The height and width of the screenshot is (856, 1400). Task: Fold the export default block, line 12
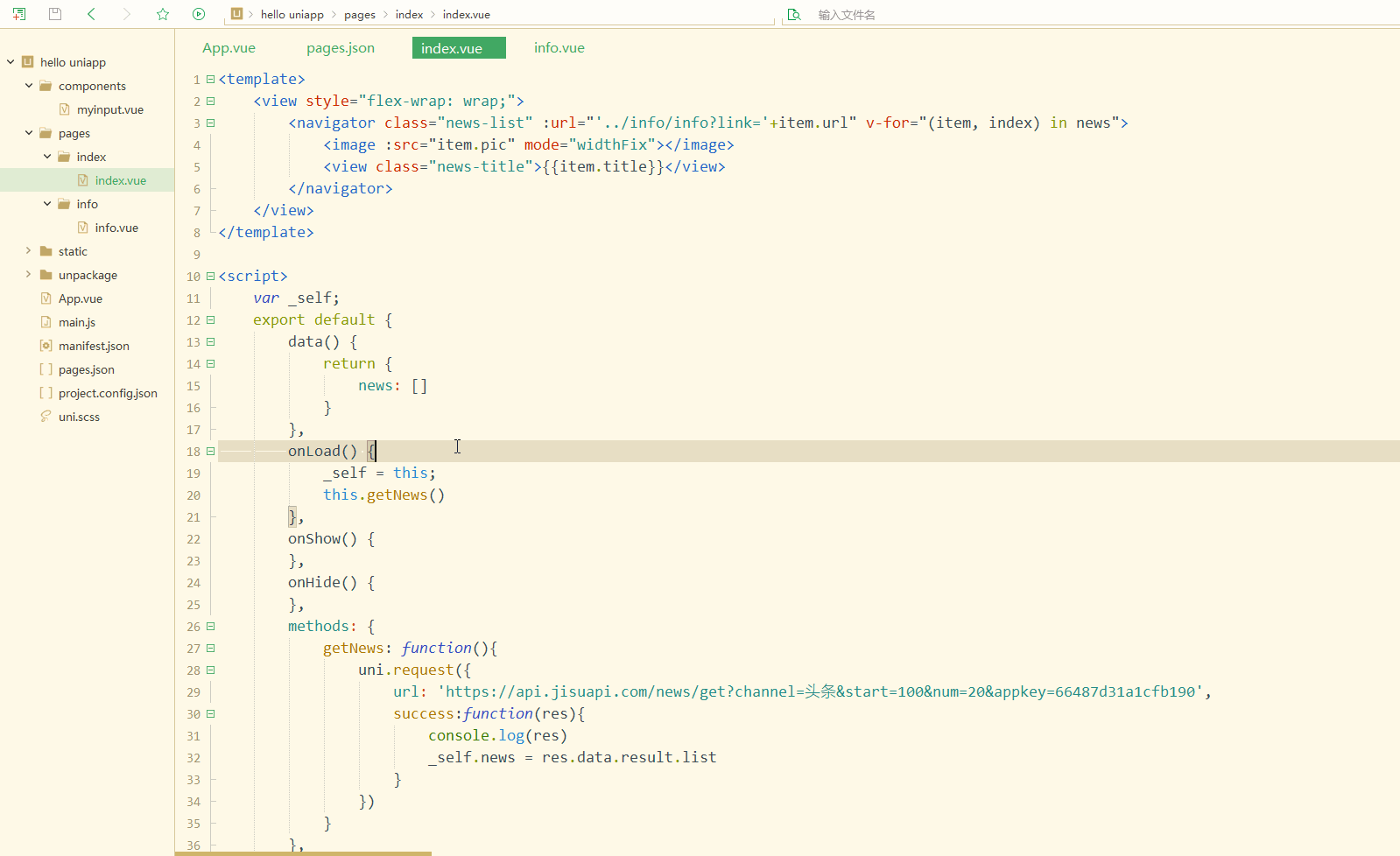210,320
